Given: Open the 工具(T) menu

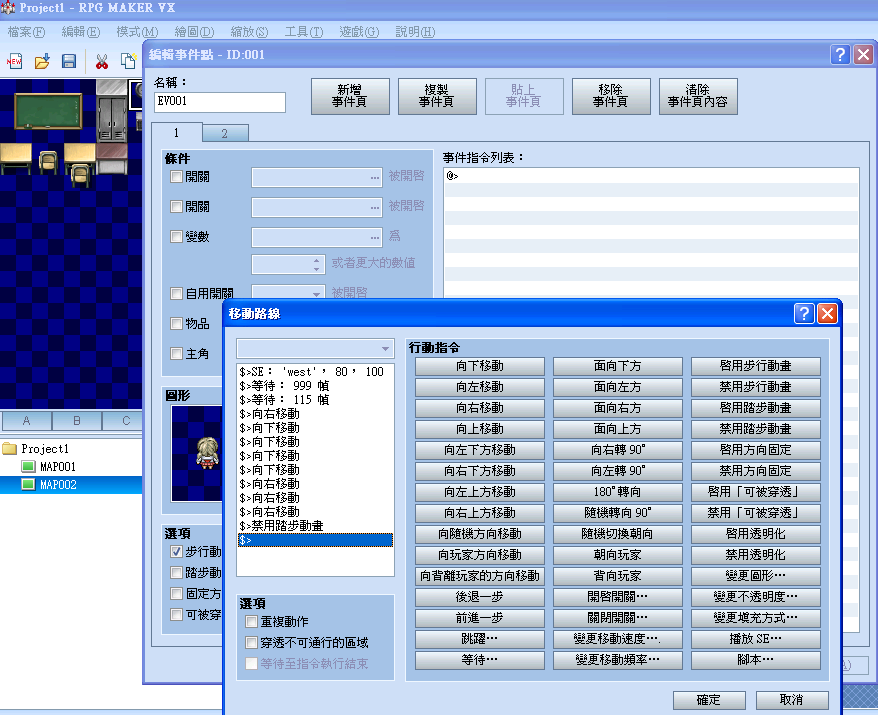Looking at the screenshot, I should [303, 32].
